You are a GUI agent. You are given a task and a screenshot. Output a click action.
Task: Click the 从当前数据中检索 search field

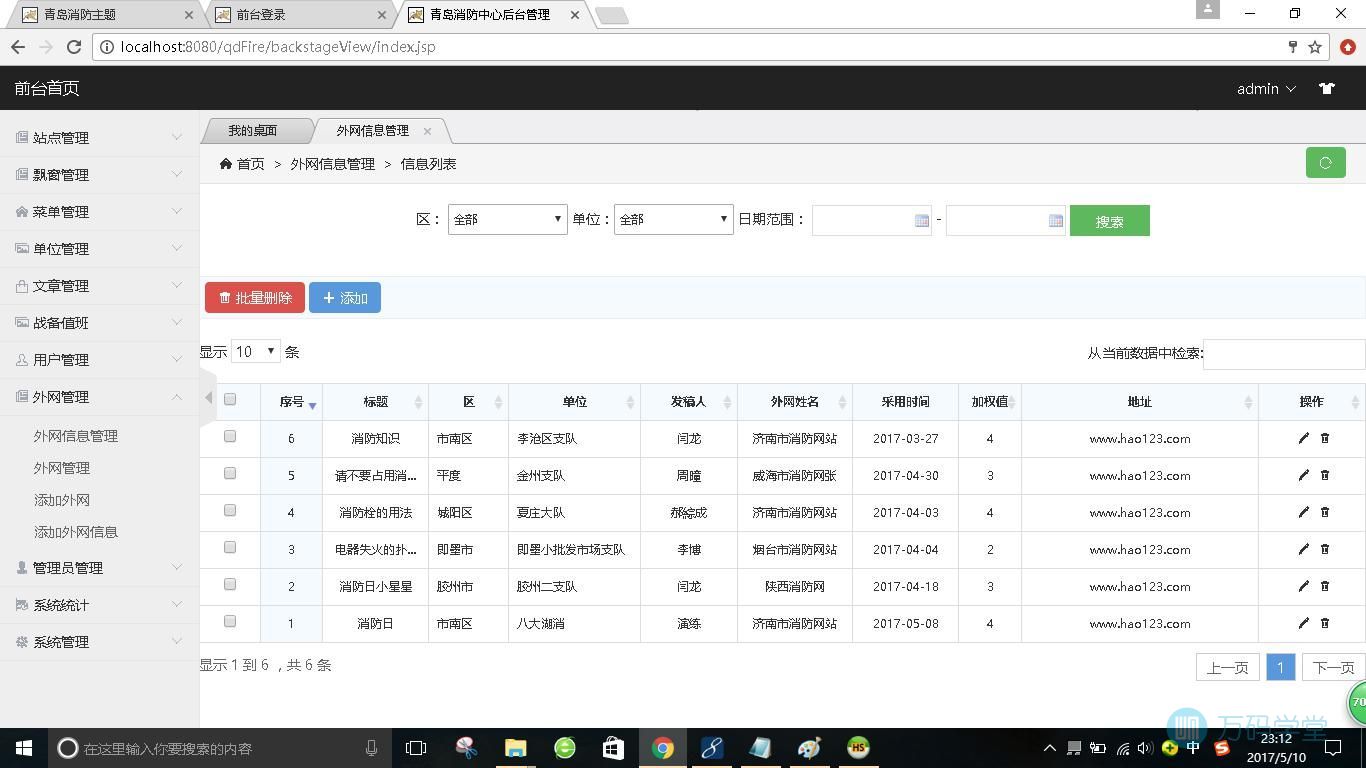coord(1284,354)
